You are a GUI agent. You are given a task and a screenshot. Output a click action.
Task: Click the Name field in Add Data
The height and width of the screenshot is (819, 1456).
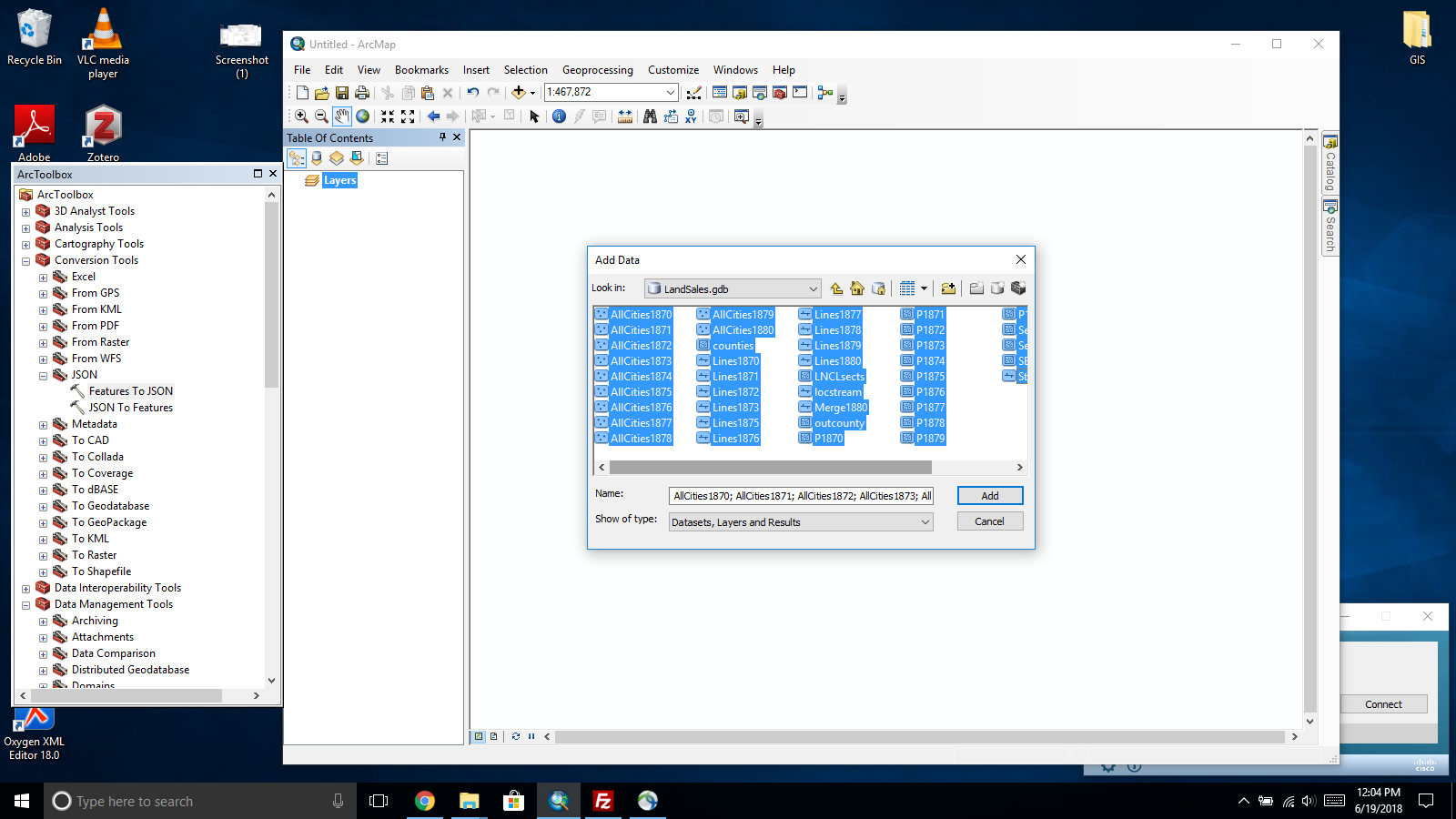pyautogui.click(x=801, y=496)
